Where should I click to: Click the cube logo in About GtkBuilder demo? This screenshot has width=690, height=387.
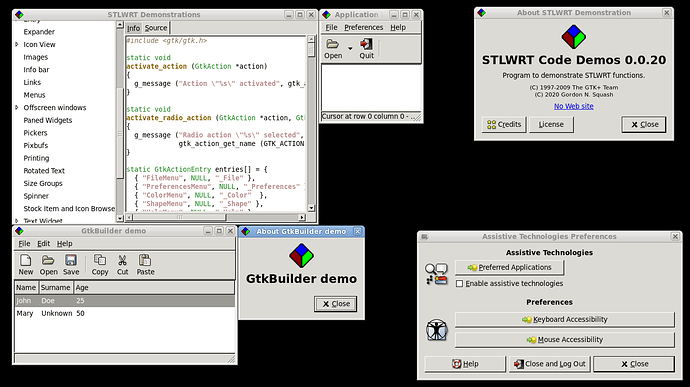click(301, 255)
